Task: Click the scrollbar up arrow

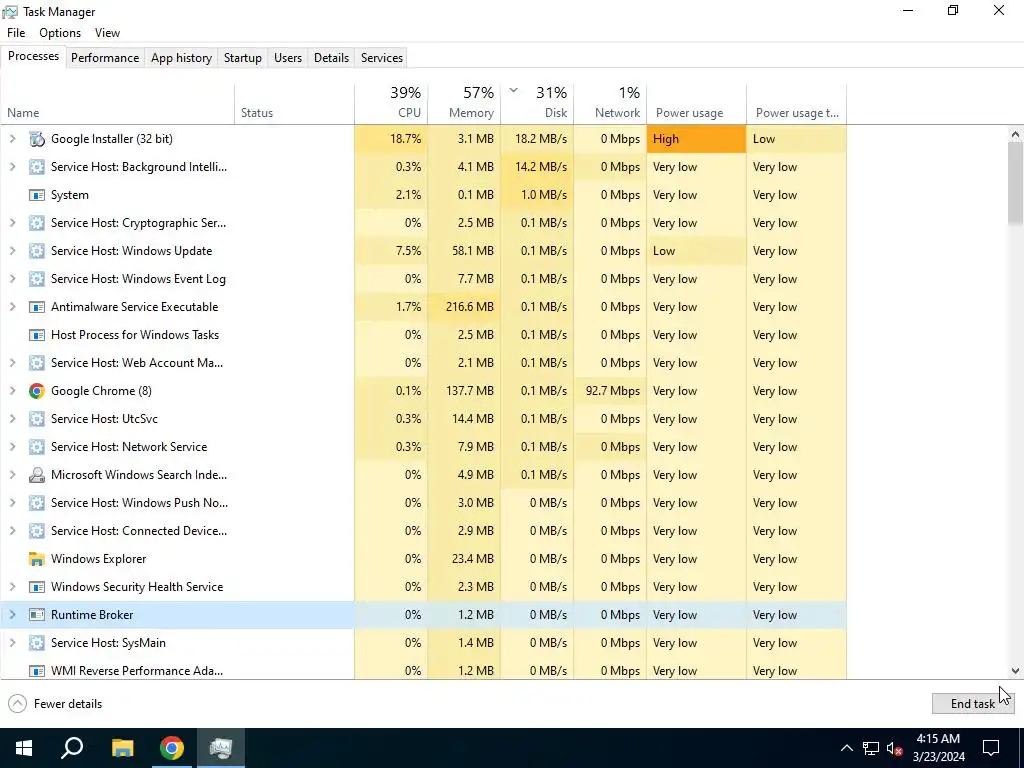Action: click(1015, 134)
